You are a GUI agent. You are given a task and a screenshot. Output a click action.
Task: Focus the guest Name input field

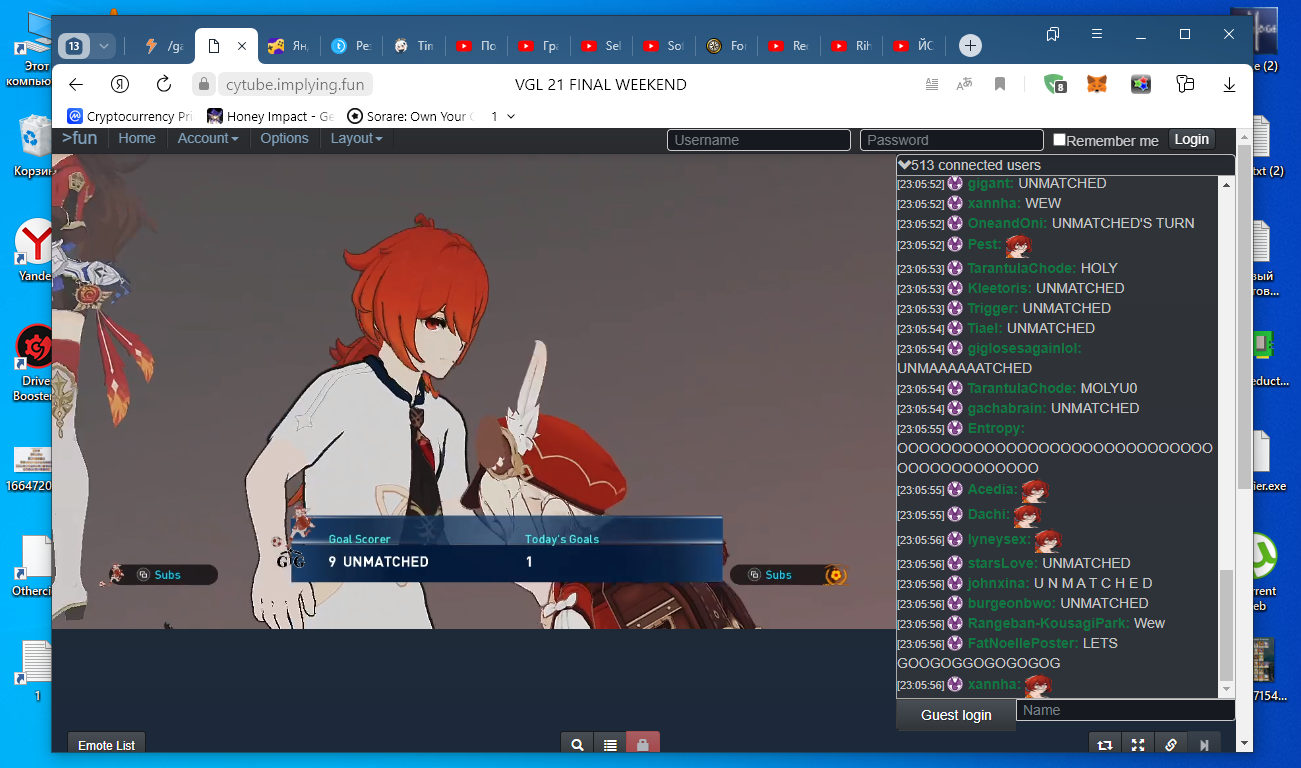click(x=1126, y=710)
